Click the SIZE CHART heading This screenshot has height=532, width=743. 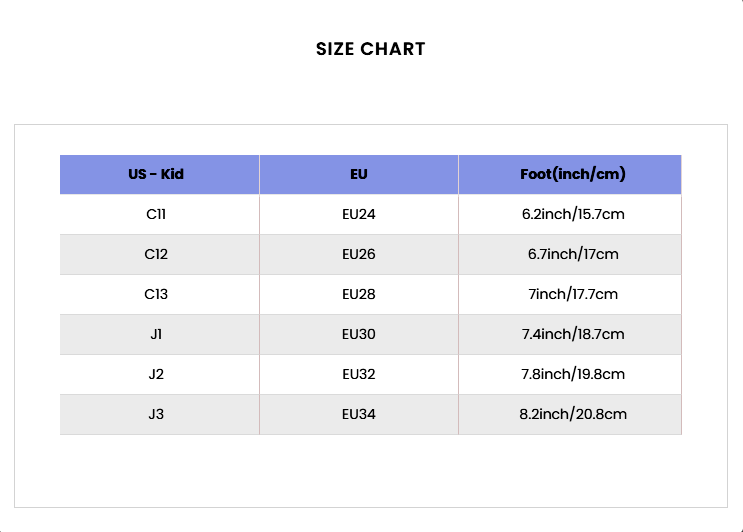click(x=371, y=49)
